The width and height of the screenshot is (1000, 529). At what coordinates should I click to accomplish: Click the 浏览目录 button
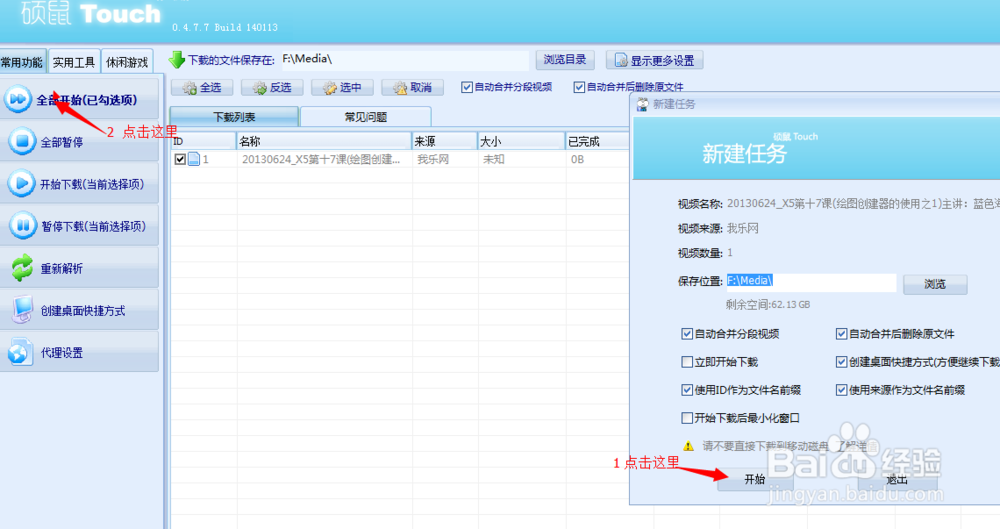565,59
